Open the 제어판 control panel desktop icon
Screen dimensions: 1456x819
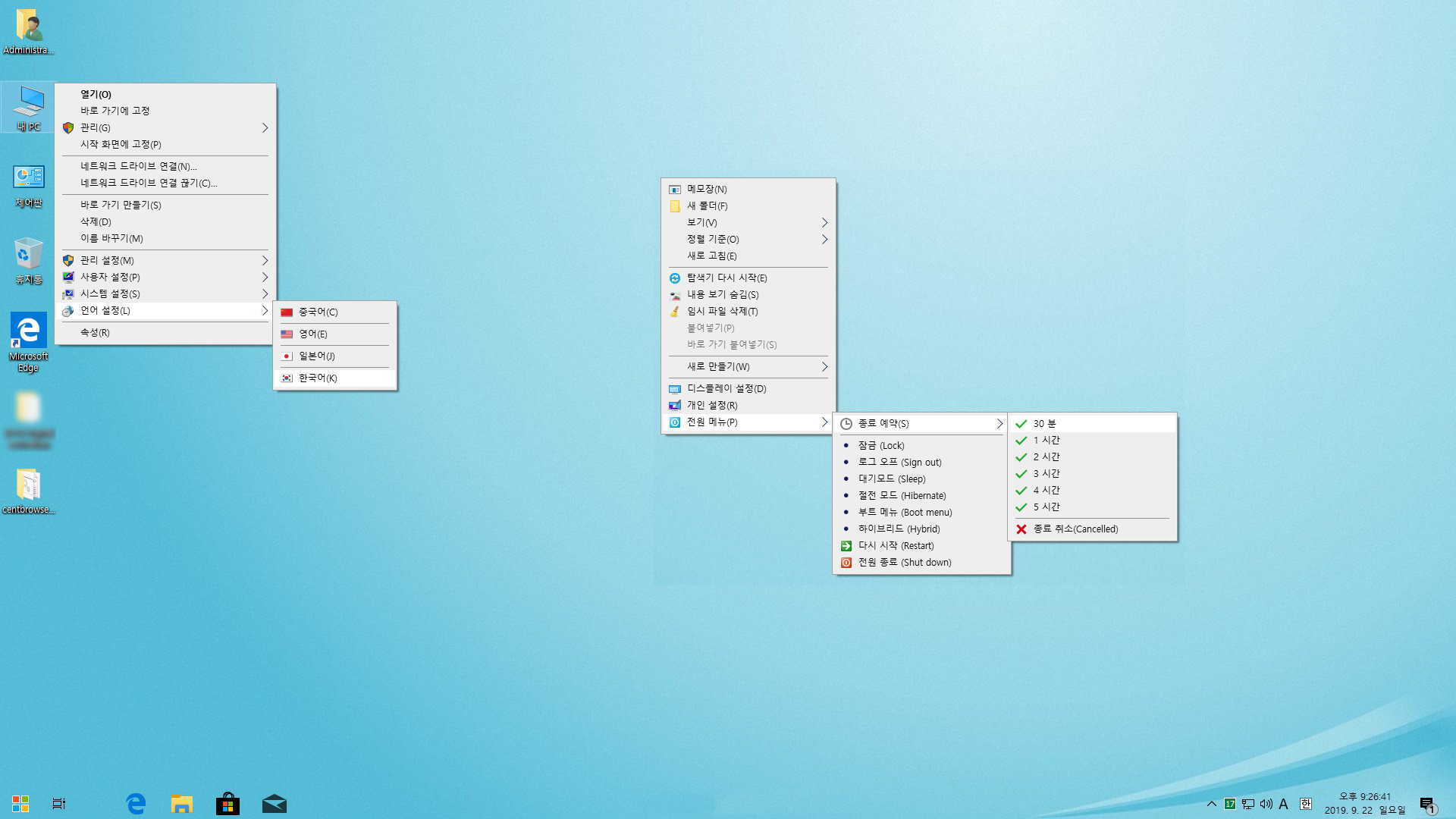[x=28, y=186]
